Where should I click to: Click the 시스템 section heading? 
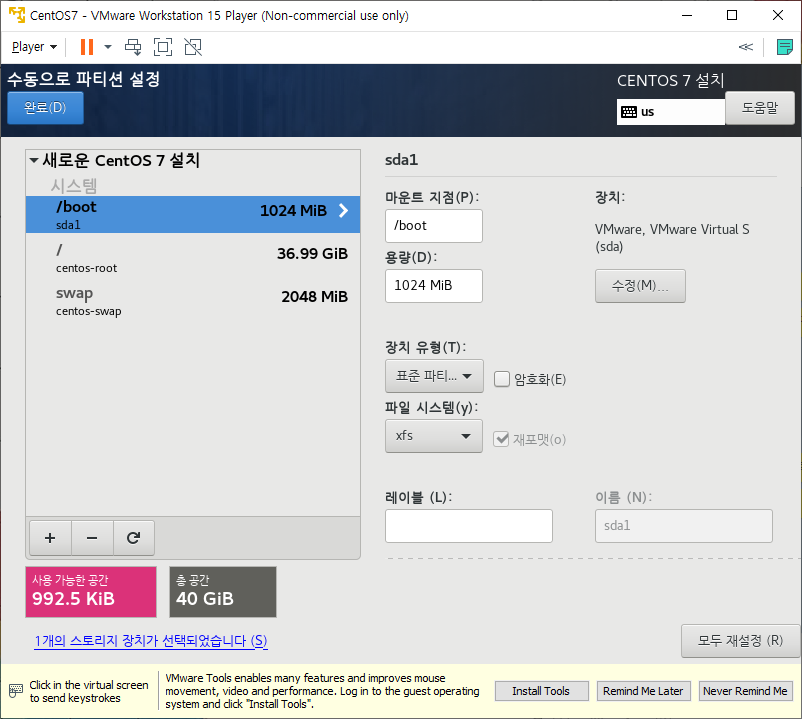pyautogui.click(x=74, y=186)
